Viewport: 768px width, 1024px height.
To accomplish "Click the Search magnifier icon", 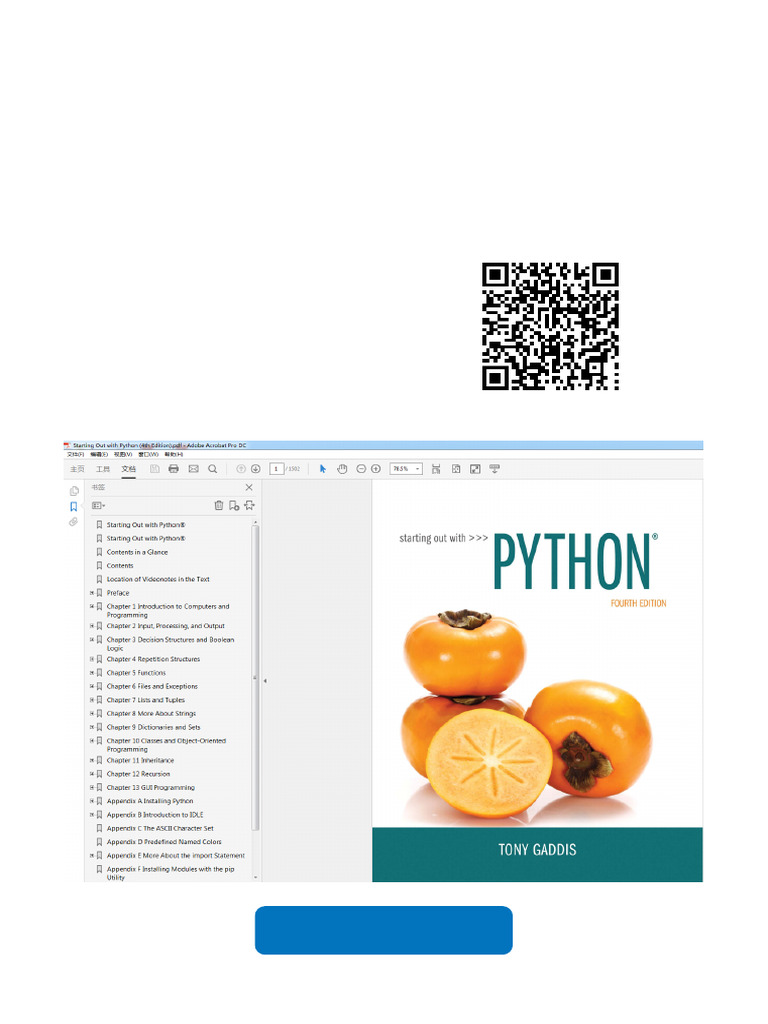I will pyautogui.click(x=213, y=469).
